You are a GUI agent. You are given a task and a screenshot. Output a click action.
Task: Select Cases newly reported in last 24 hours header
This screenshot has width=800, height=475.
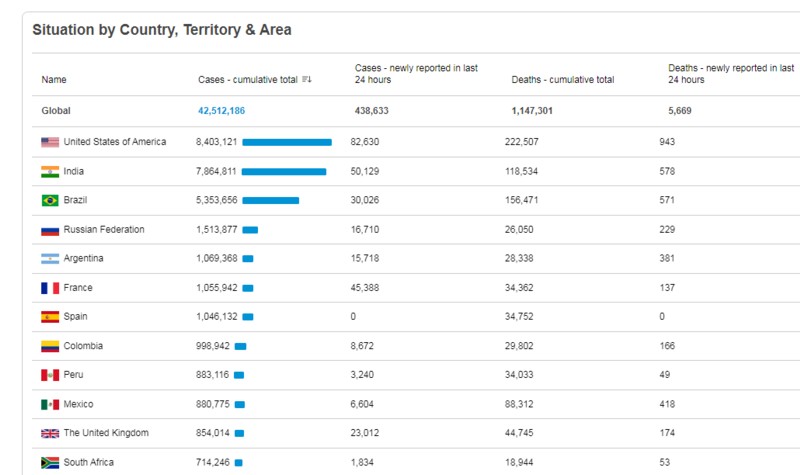pos(416,74)
